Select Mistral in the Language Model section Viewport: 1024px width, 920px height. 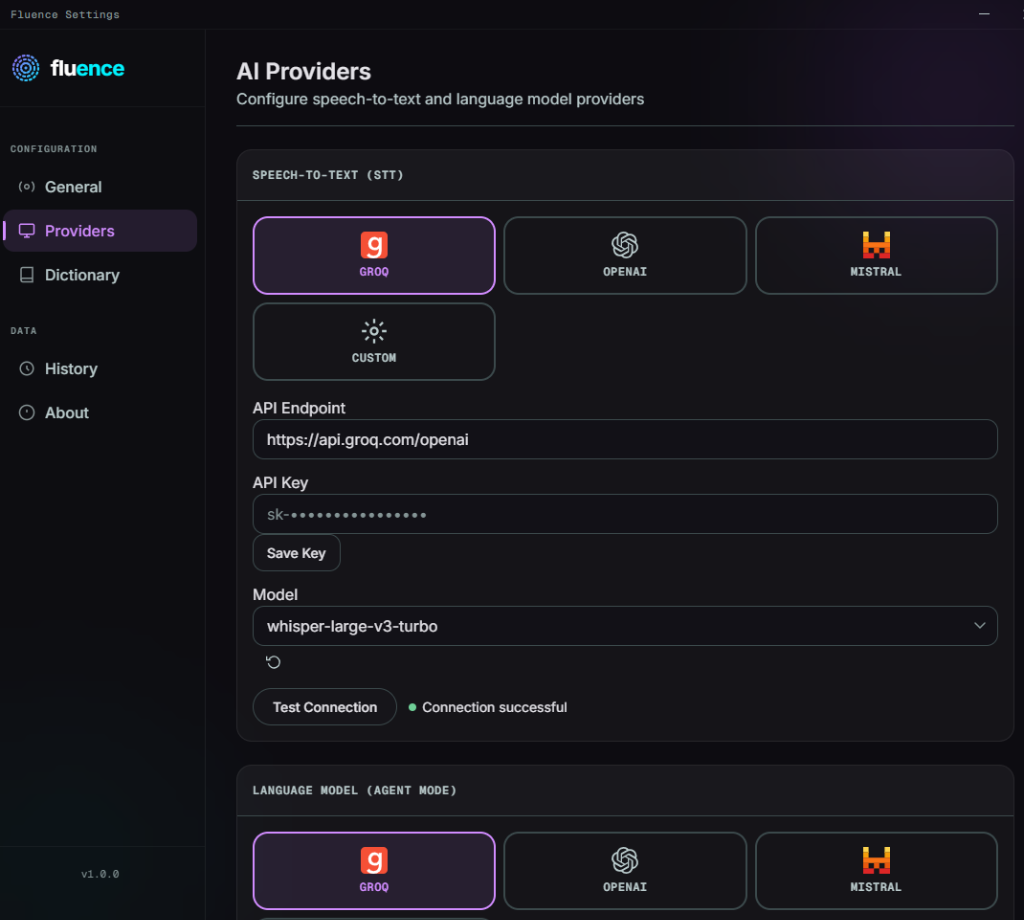(876, 870)
